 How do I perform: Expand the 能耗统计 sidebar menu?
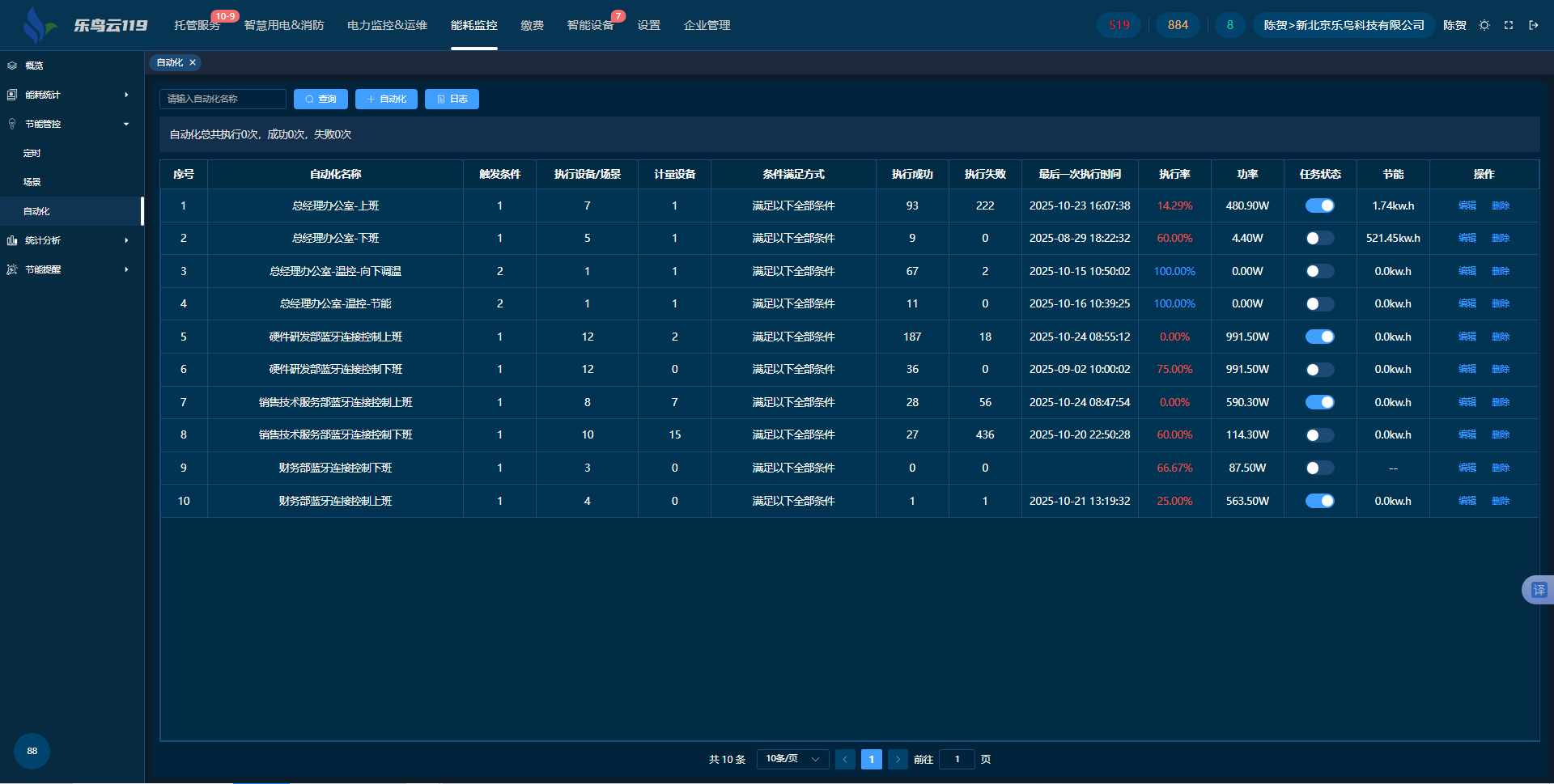click(69, 95)
